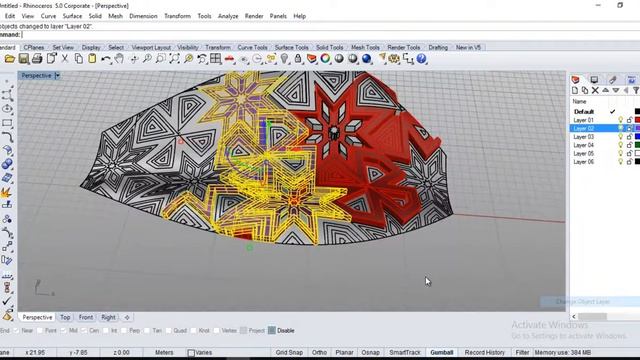Undo the last action

pos(106,59)
